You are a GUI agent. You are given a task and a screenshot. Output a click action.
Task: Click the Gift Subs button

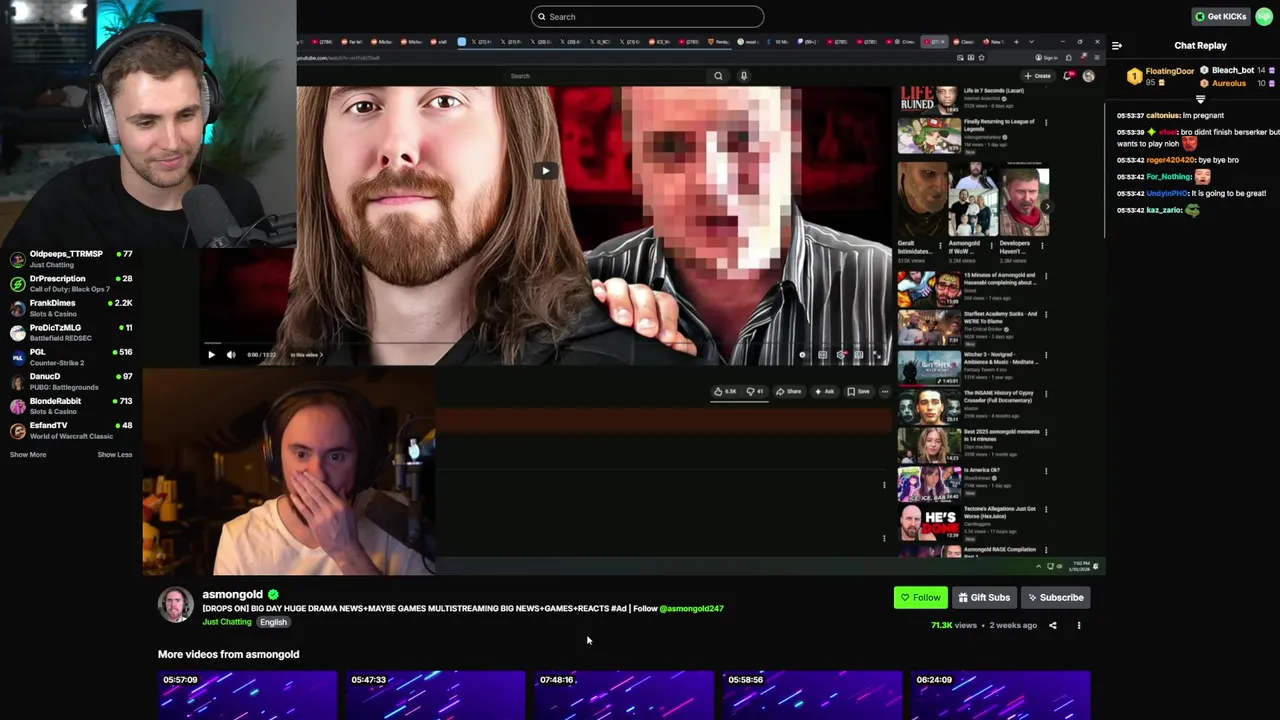984,597
